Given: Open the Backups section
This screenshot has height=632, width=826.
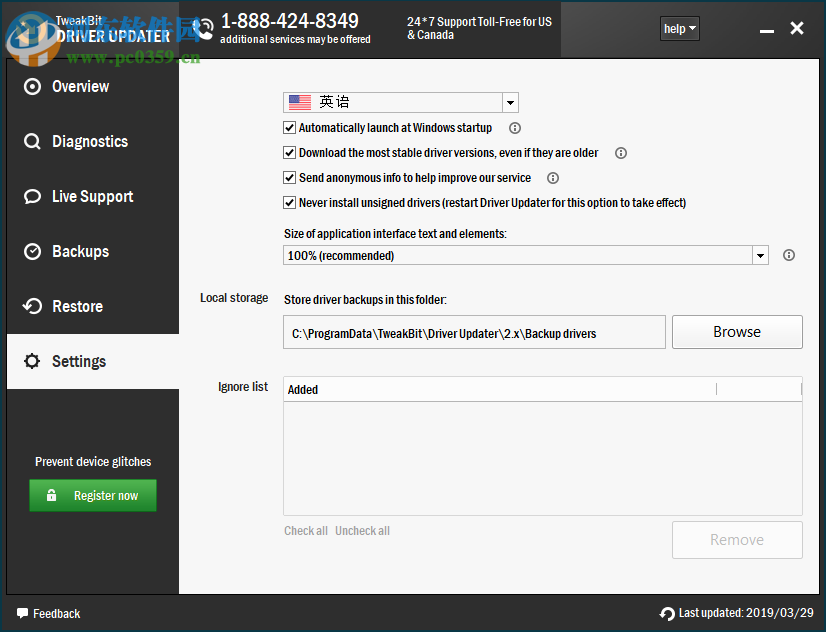Looking at the screenshot, I should pos(31,252).
